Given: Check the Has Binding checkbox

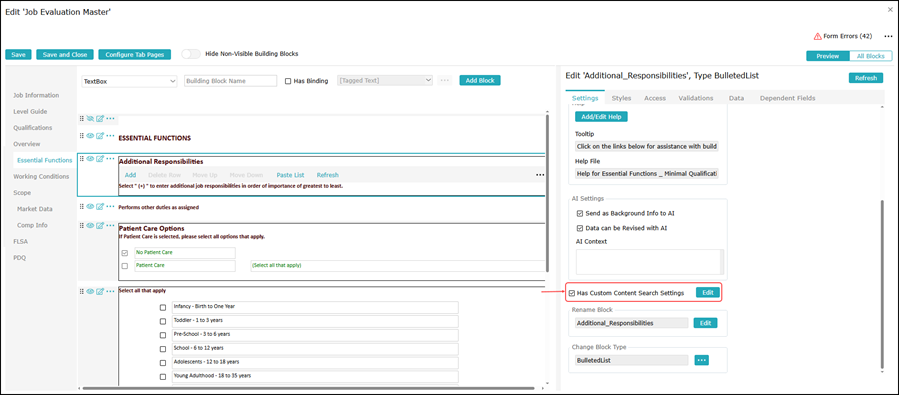Looking at the screenshot, I should (288, 81).
